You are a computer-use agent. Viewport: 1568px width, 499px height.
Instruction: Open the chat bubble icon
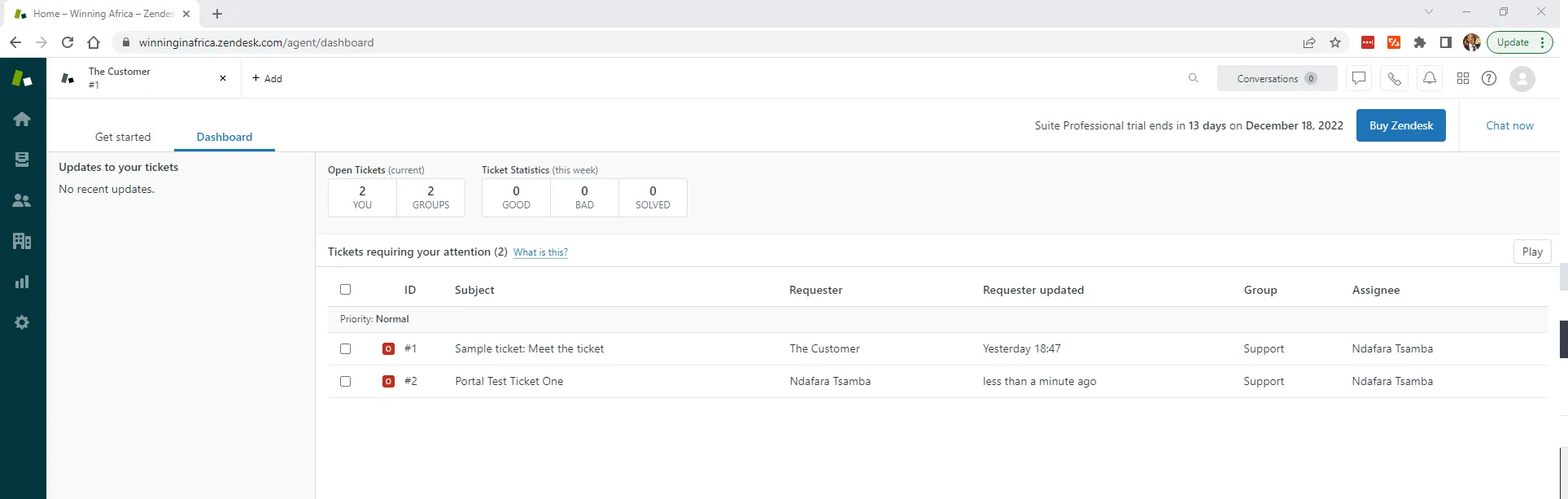1359,78
